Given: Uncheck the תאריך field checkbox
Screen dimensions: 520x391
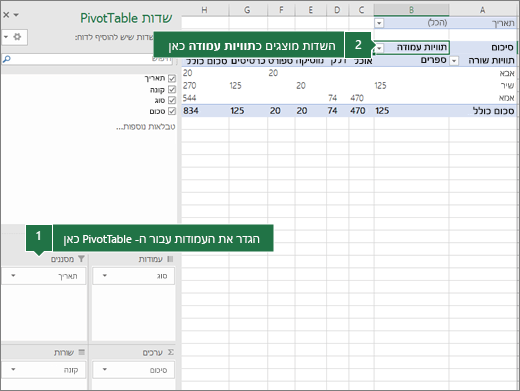Looking at the screenshot, I should (172, 79).
